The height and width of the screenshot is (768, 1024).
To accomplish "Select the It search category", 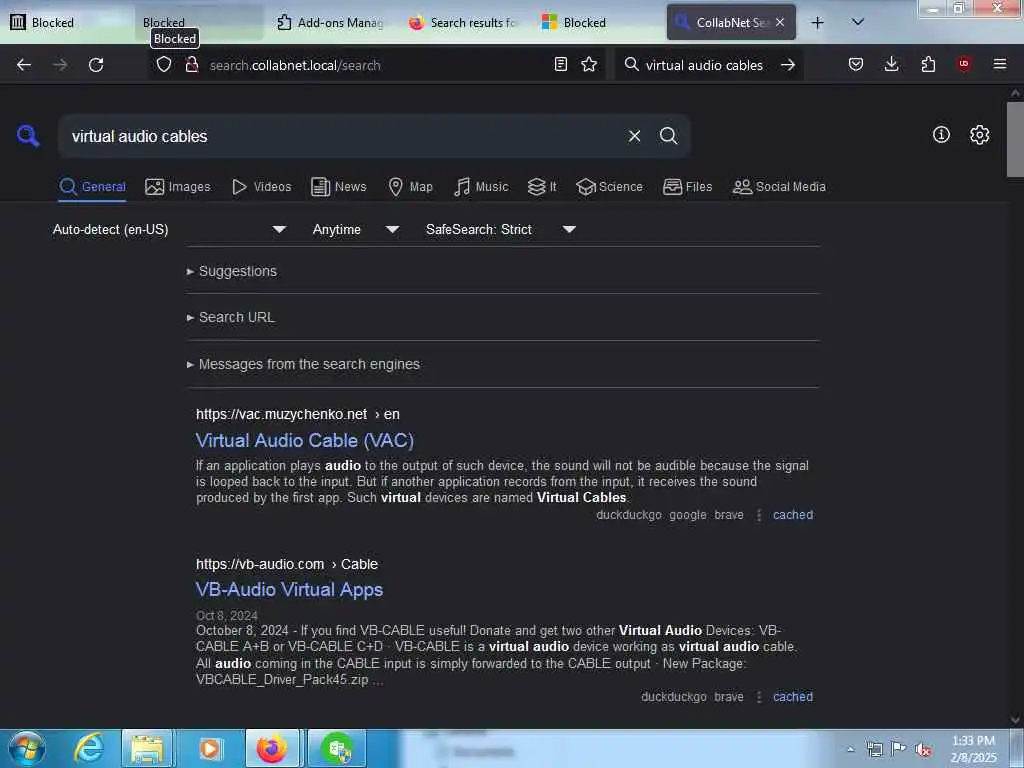I will point(542,187).
